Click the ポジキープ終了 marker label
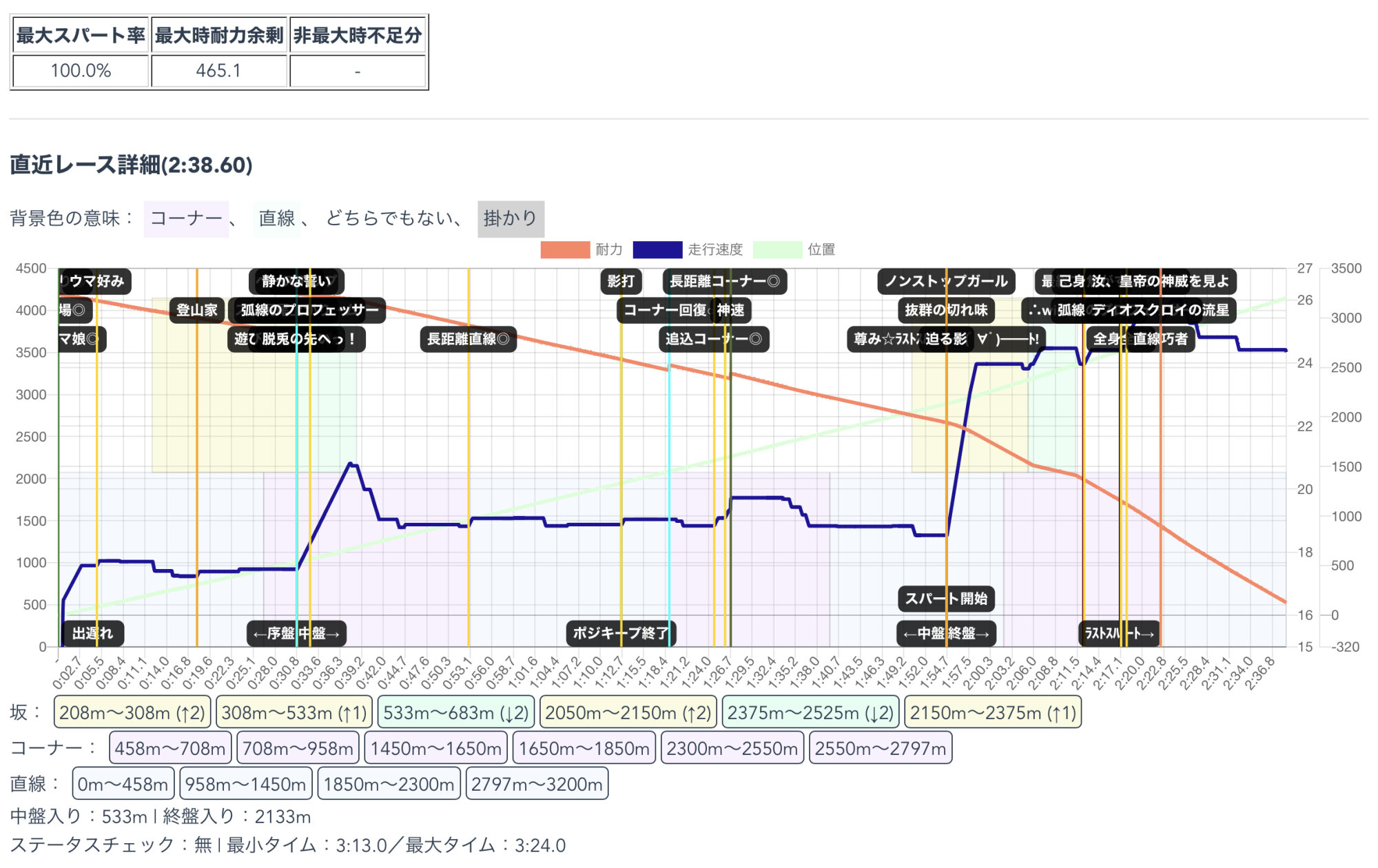The height and width of the screenshot is (868, 1378). (x=621, y=633)
